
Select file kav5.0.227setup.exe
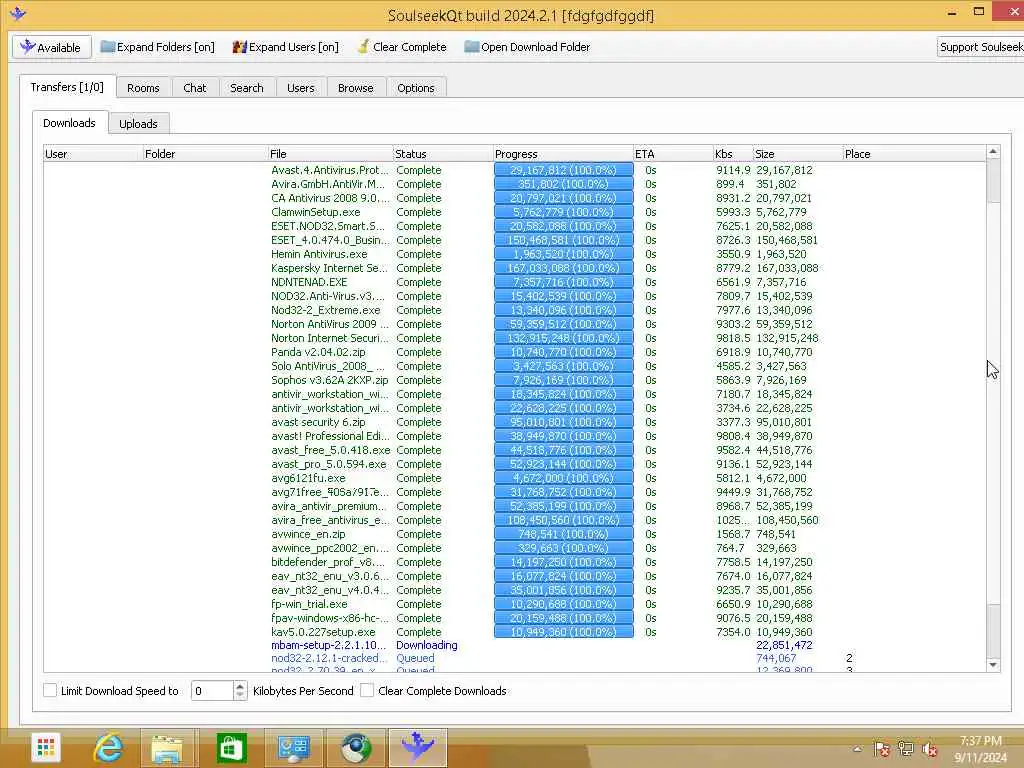point(323,632)
